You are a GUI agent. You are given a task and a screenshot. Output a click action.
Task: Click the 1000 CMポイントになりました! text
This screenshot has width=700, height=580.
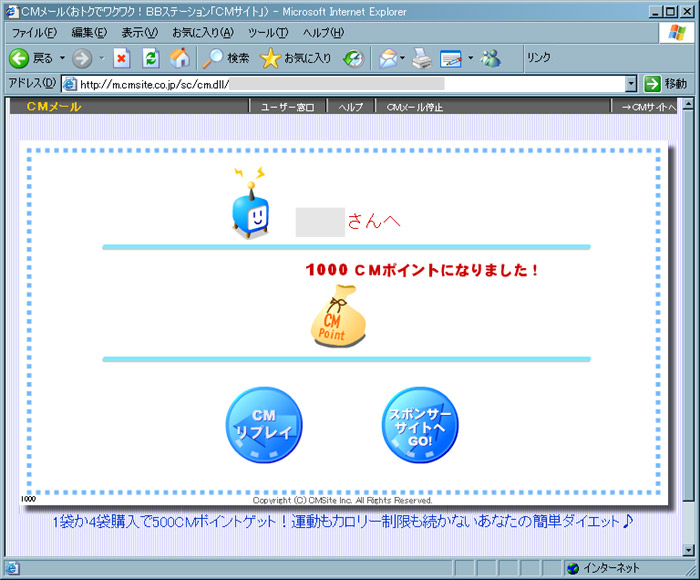(x=422, y=270)
